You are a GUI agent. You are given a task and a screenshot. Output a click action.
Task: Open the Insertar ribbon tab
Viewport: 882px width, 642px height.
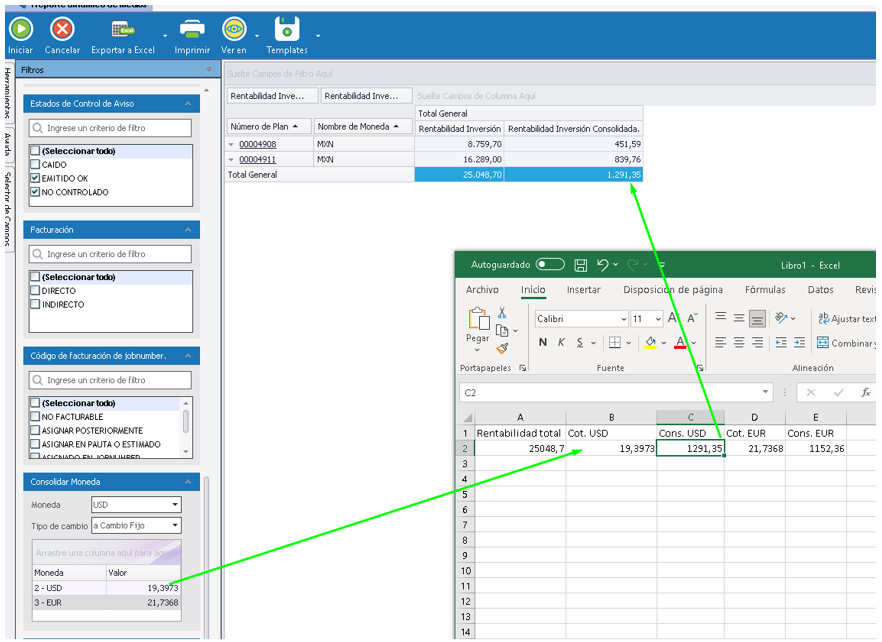(583, 290)
